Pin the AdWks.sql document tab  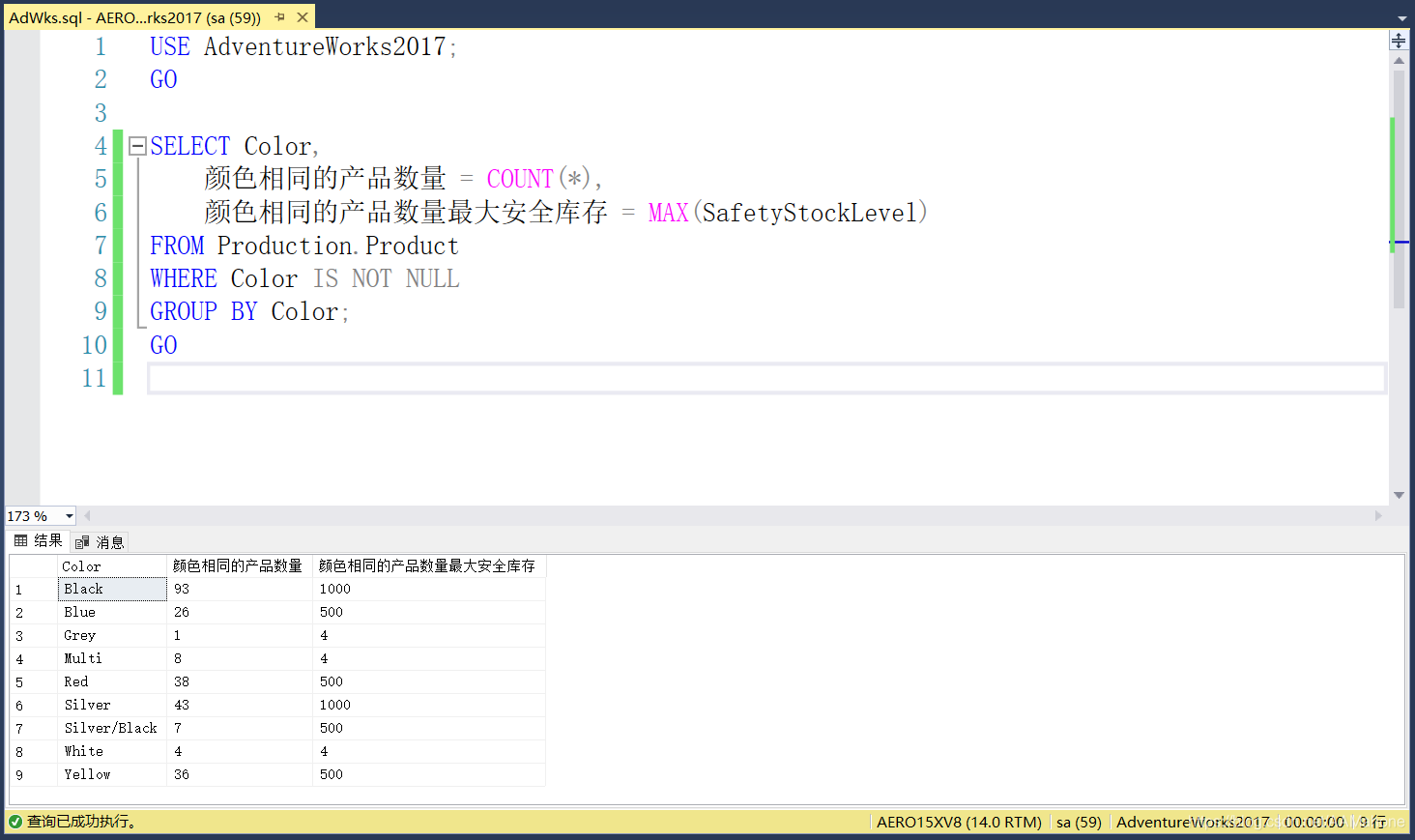pos(280,17)
